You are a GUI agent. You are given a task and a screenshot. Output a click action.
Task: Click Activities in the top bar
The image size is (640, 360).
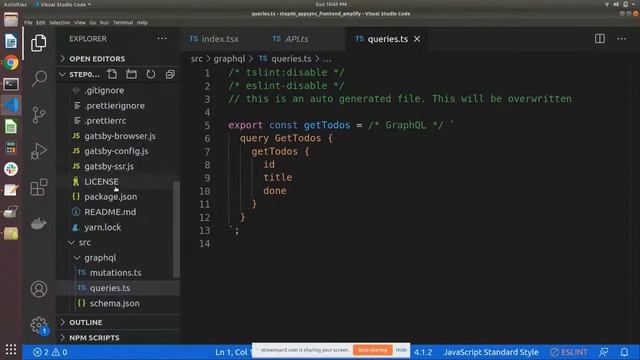[x=15, y=4]
